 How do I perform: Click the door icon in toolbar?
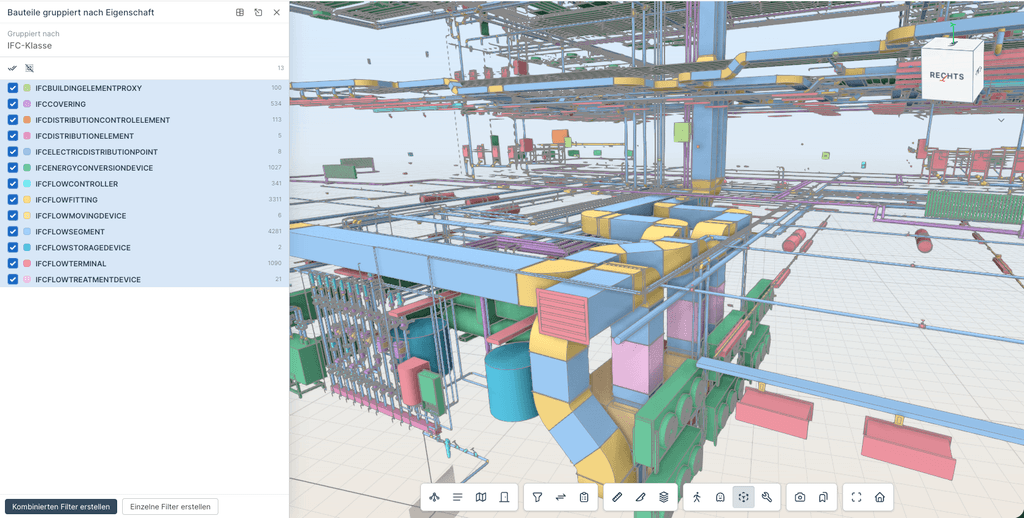[504, 497]
